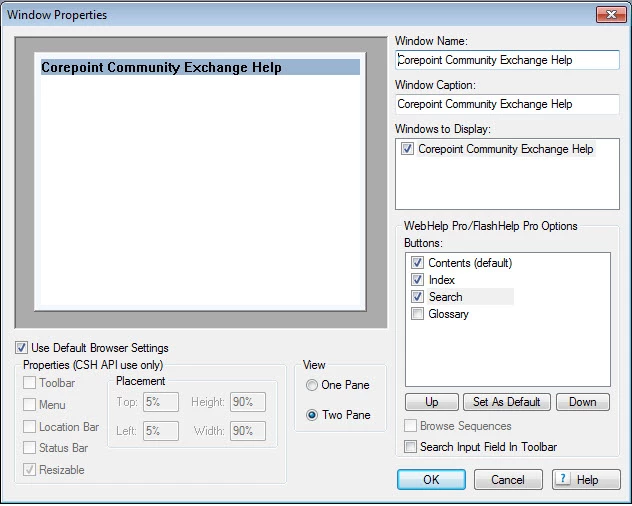The height and width of the screenshot is (506, 632).
Task: Select the Index label in Buttons list
Action: click(442, 280)
